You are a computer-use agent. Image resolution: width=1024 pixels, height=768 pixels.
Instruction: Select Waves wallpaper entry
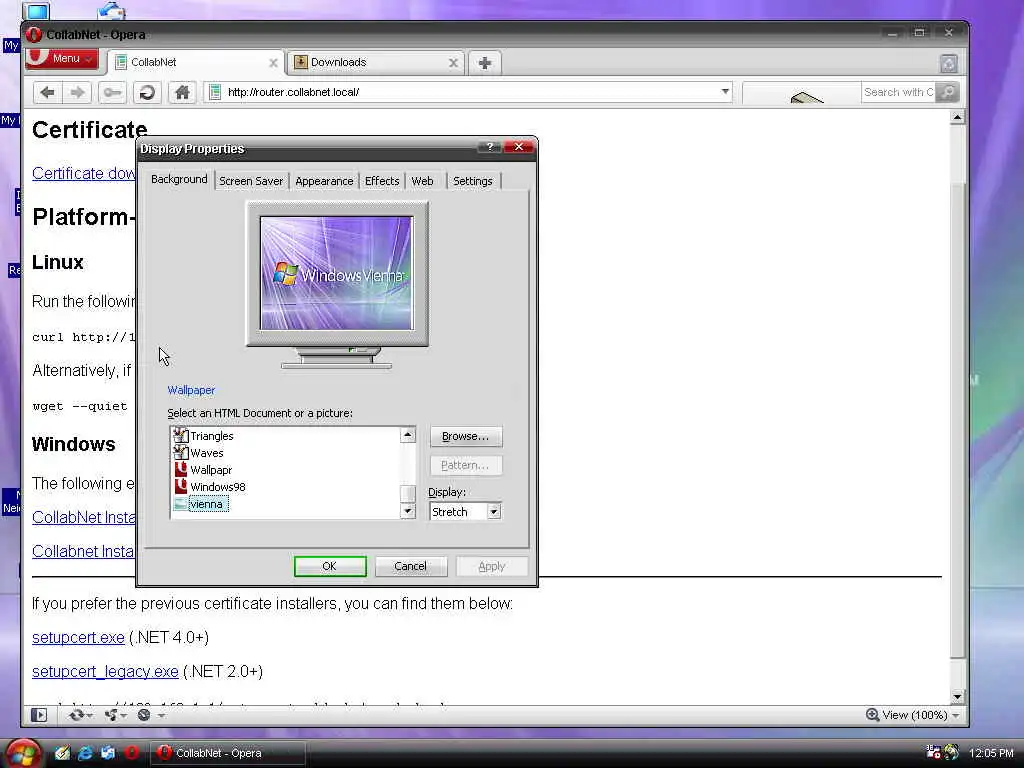[x=206, y=453]
